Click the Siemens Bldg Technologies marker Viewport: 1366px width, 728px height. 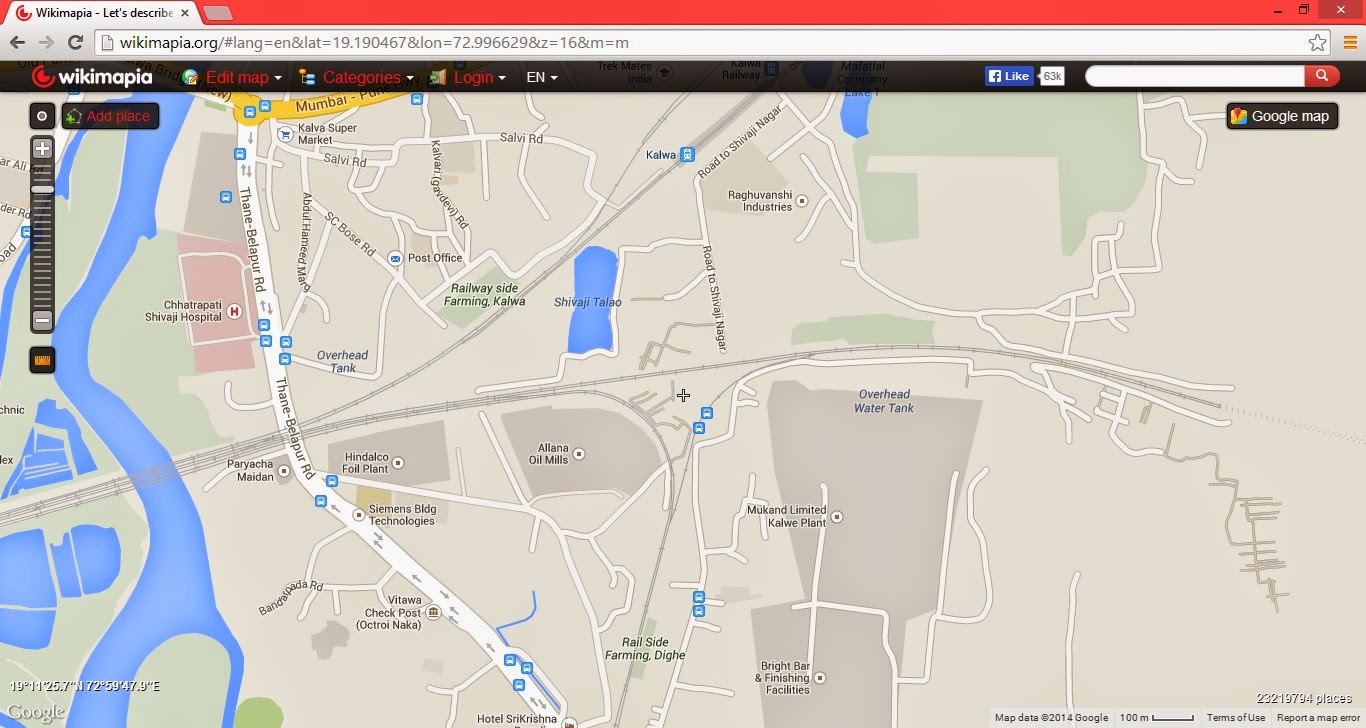coord(359,515)
